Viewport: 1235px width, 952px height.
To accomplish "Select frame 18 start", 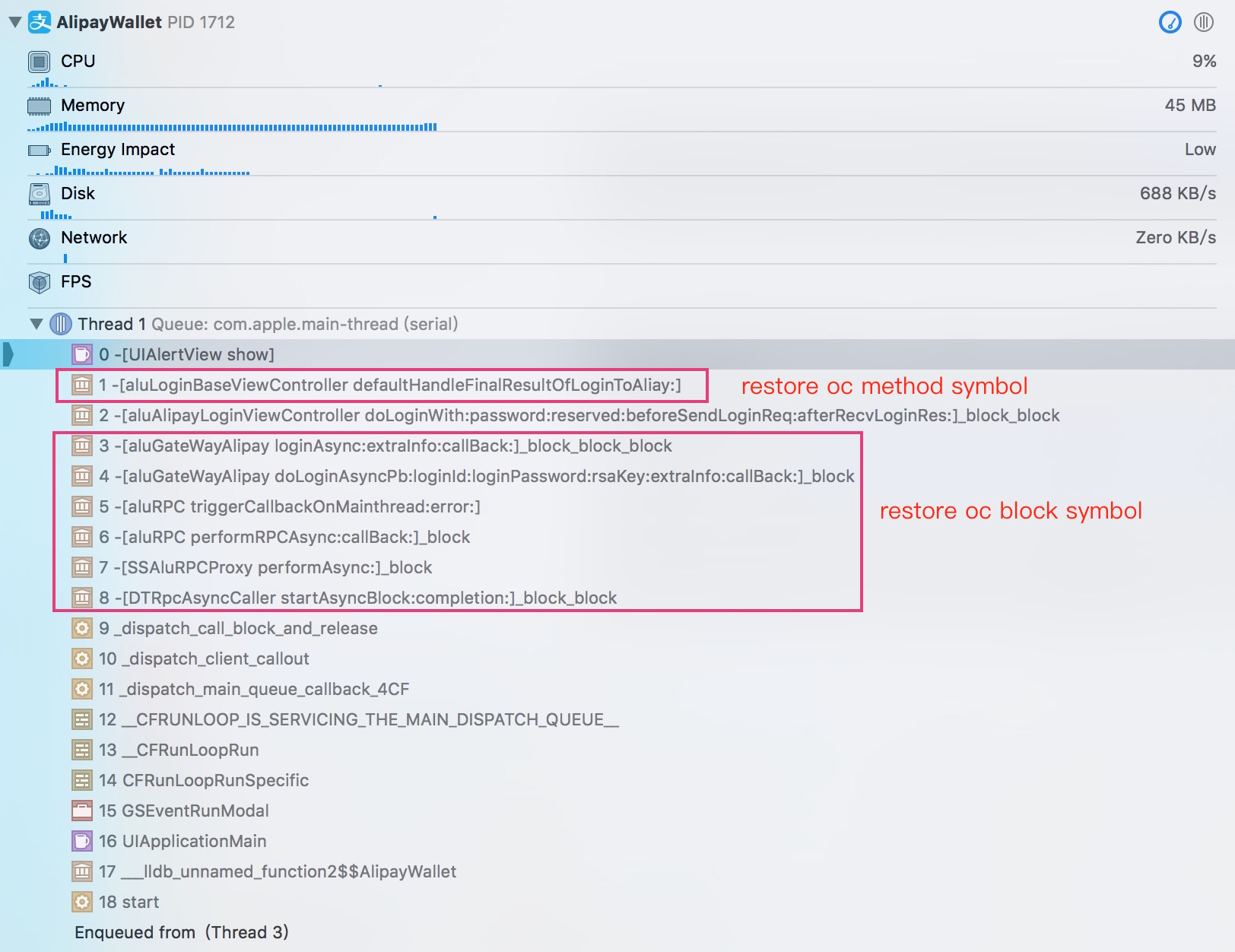I will click(x=617, y=902).
